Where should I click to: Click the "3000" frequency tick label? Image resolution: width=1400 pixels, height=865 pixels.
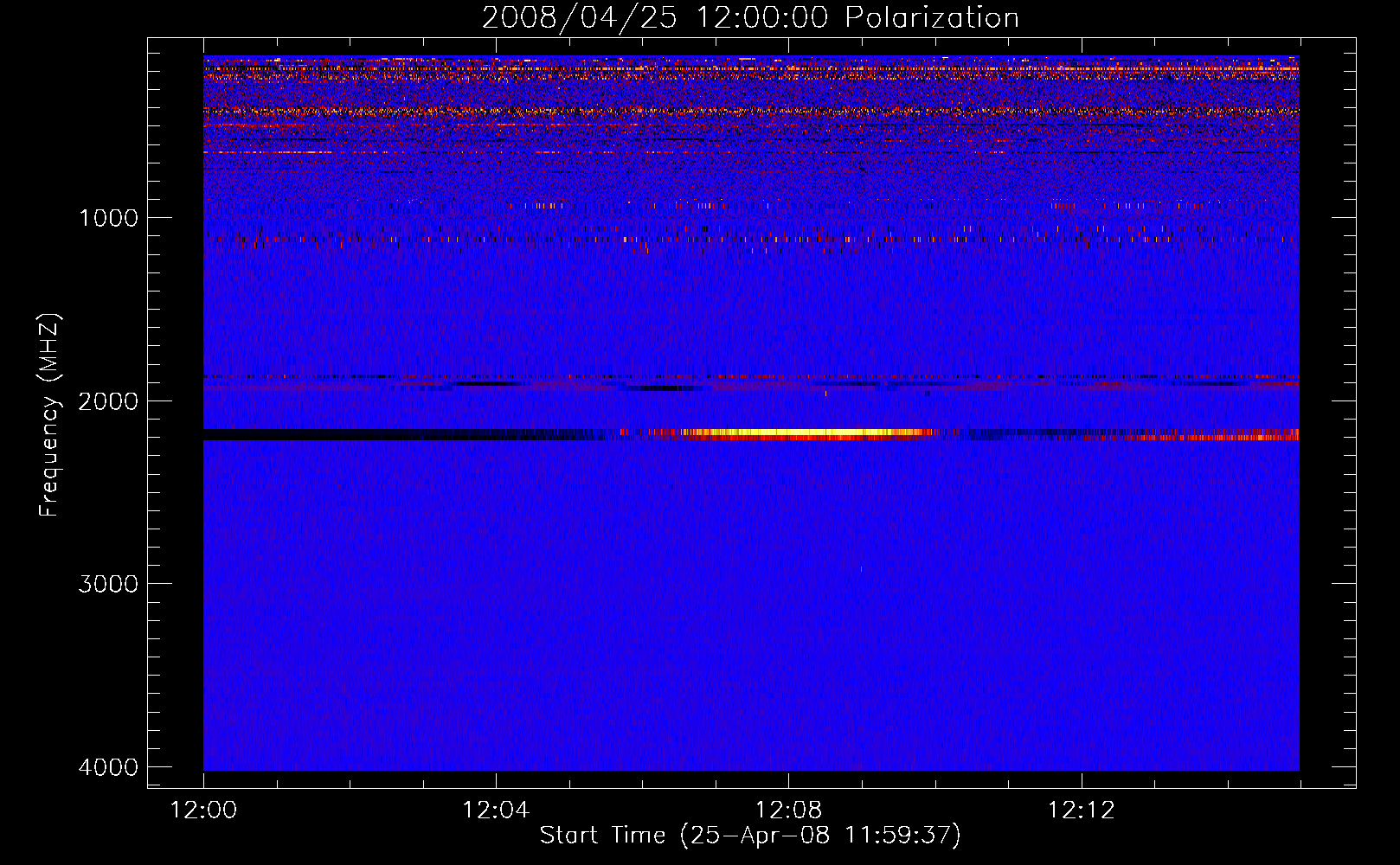point(108,584)
